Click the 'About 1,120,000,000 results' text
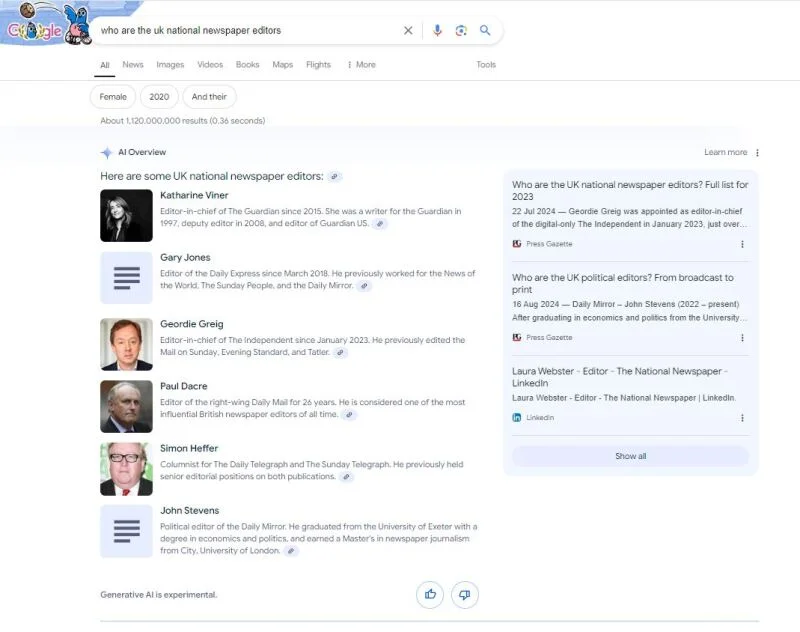The width and height of the screenshot is (800, 632). 183,121
